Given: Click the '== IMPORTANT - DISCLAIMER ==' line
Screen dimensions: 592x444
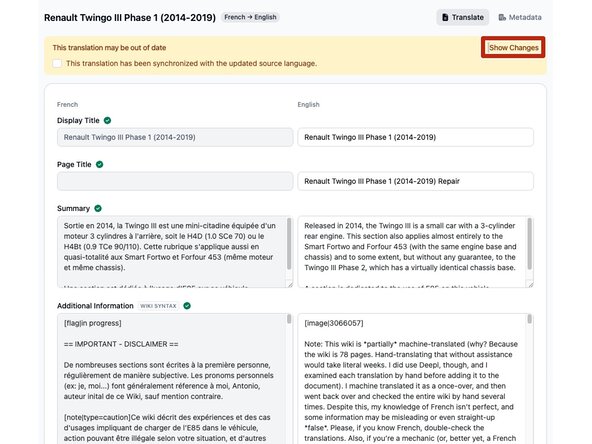Looking at the screenshot, I should click(121, 344).
